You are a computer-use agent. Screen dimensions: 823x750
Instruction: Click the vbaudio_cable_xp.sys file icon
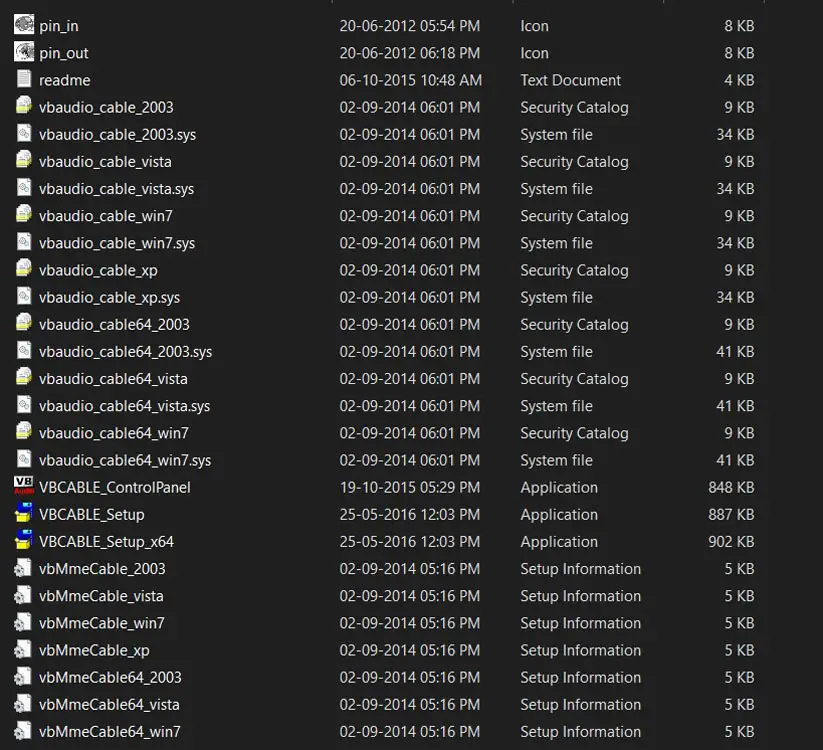pyautogui.click(x=24, y=296)
